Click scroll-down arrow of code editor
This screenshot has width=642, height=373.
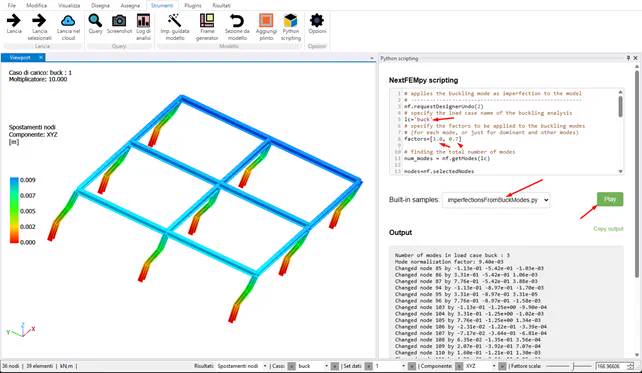[x=621, y=172]
